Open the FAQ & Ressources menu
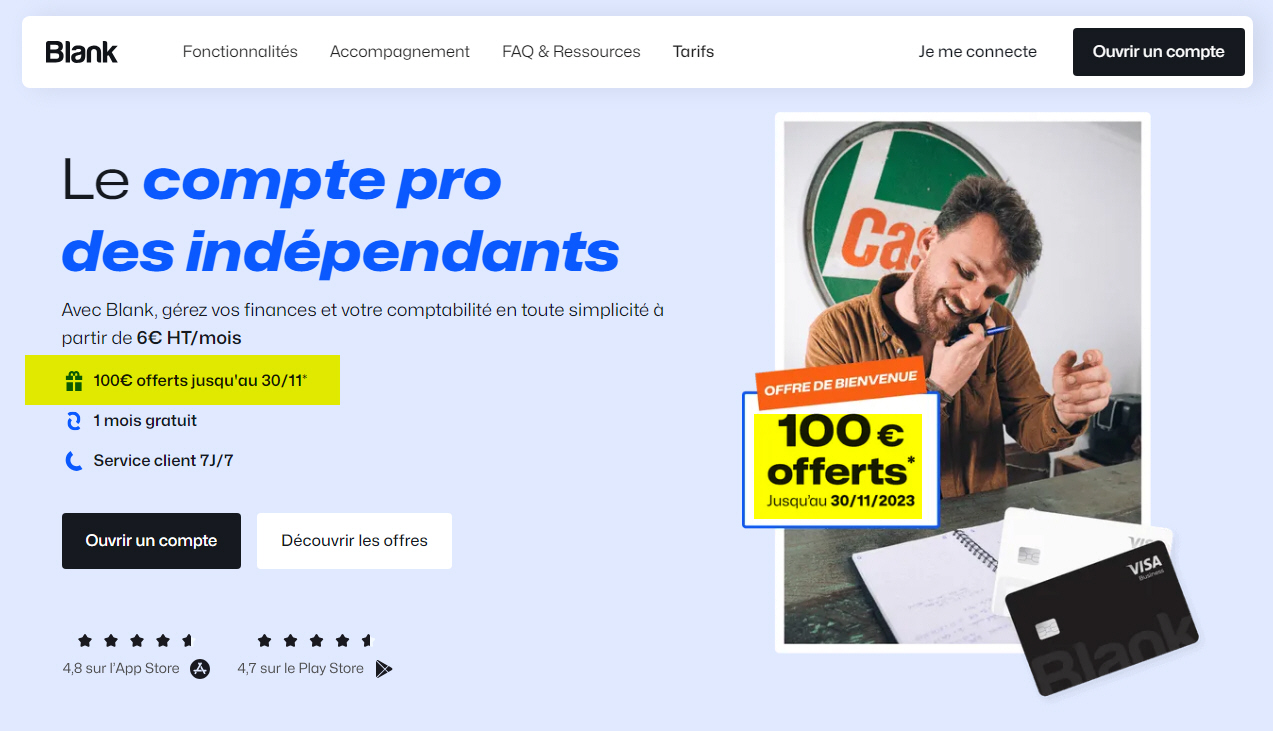This screenshot has width=1273, height=731. click(571, 52)
